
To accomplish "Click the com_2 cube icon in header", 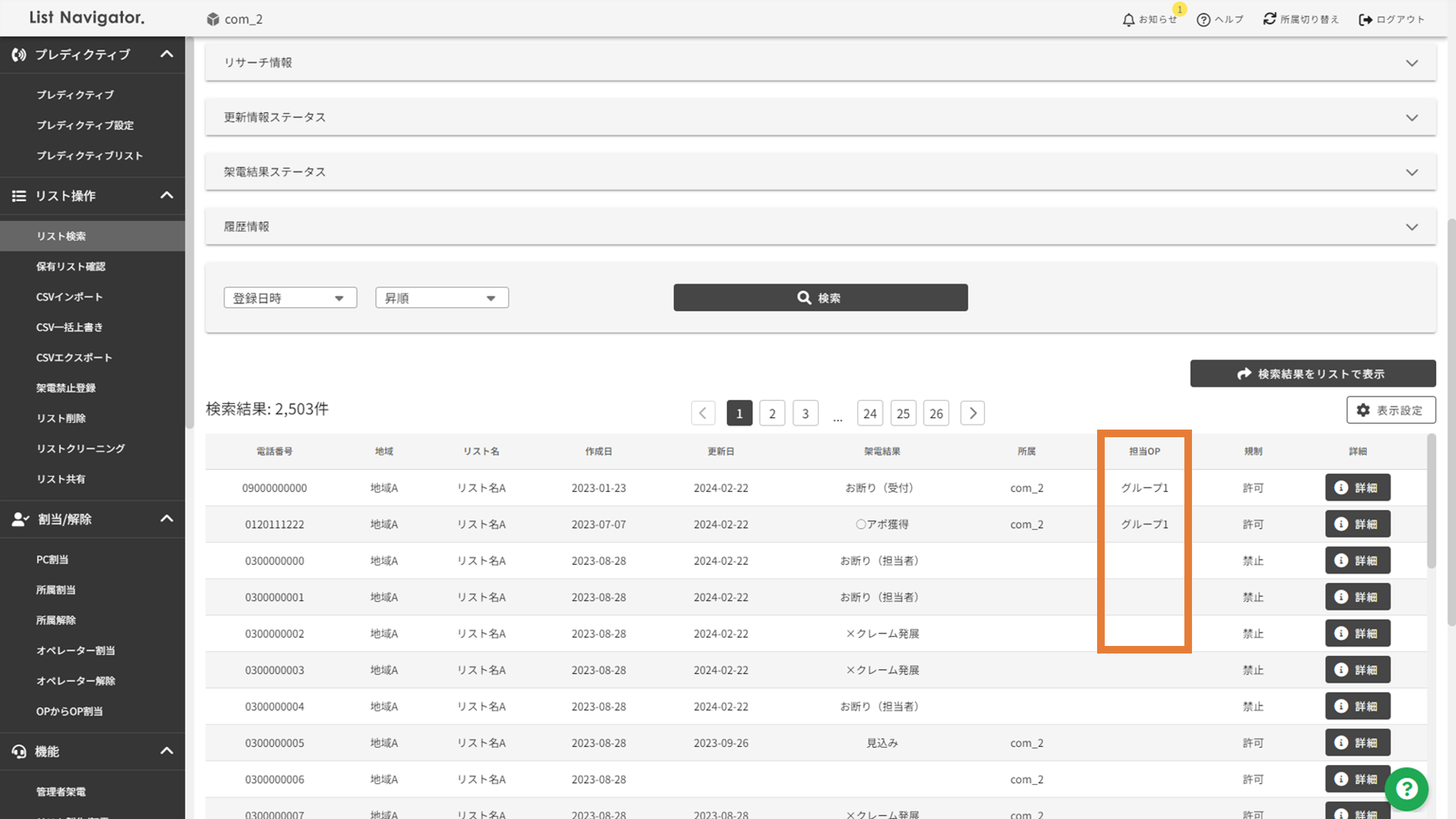I will (x=213, y=19).
